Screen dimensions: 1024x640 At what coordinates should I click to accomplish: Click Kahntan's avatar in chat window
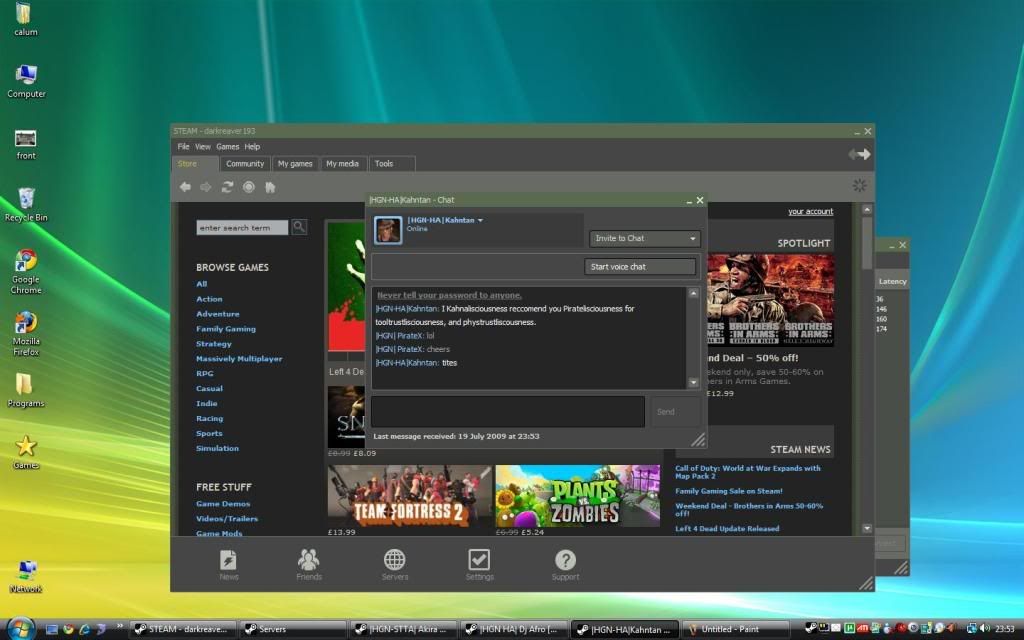coord(388,230)
